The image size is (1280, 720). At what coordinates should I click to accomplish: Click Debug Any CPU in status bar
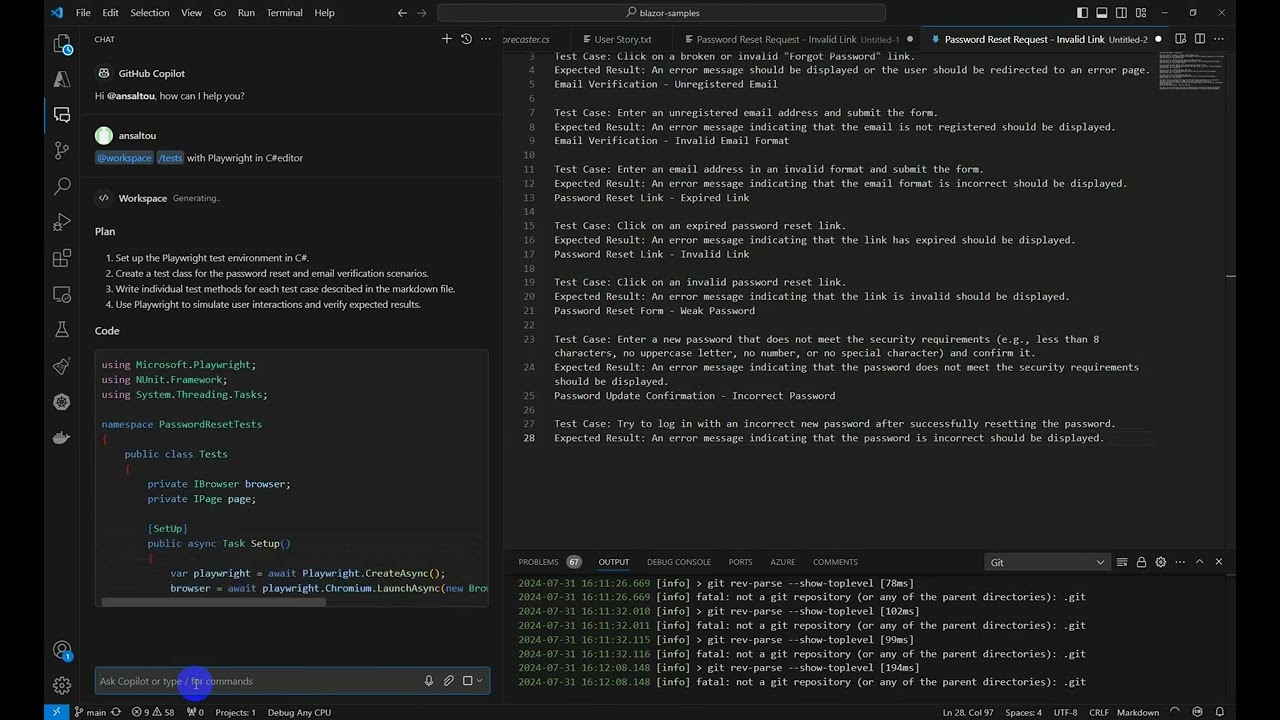(299, 712)
